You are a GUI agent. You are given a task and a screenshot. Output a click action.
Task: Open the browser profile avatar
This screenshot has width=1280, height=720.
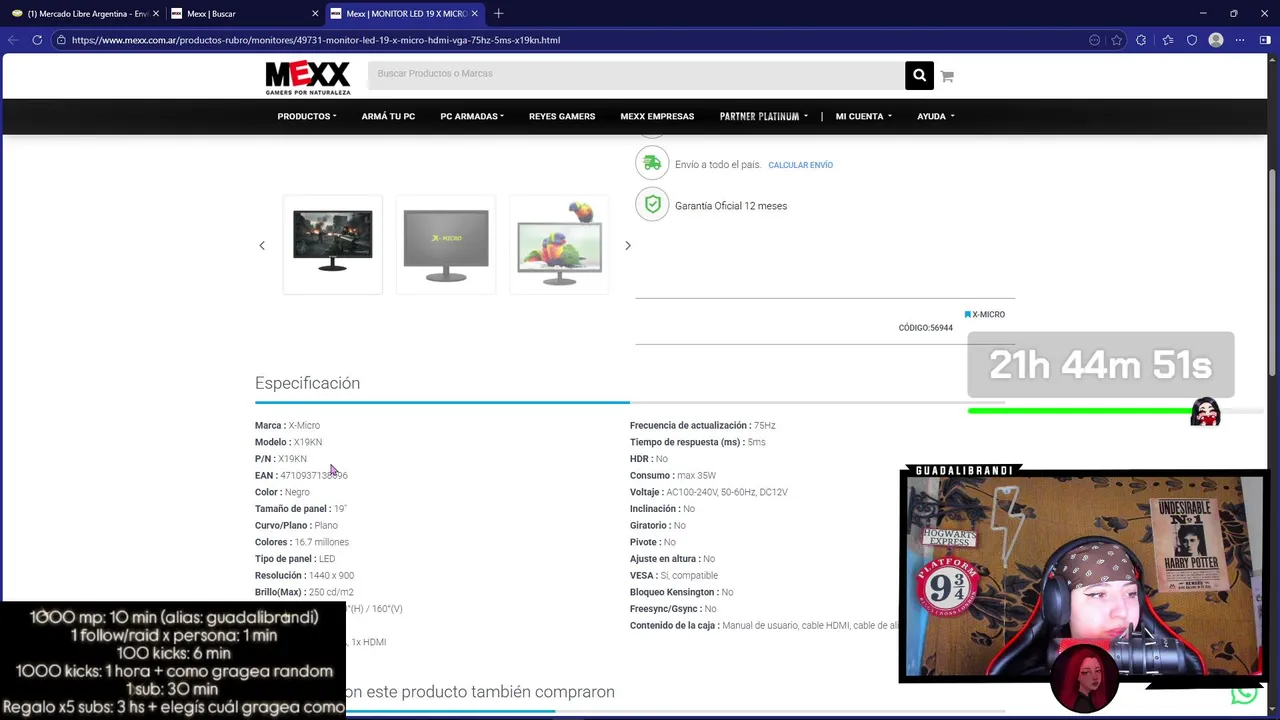click(1216, 40)
